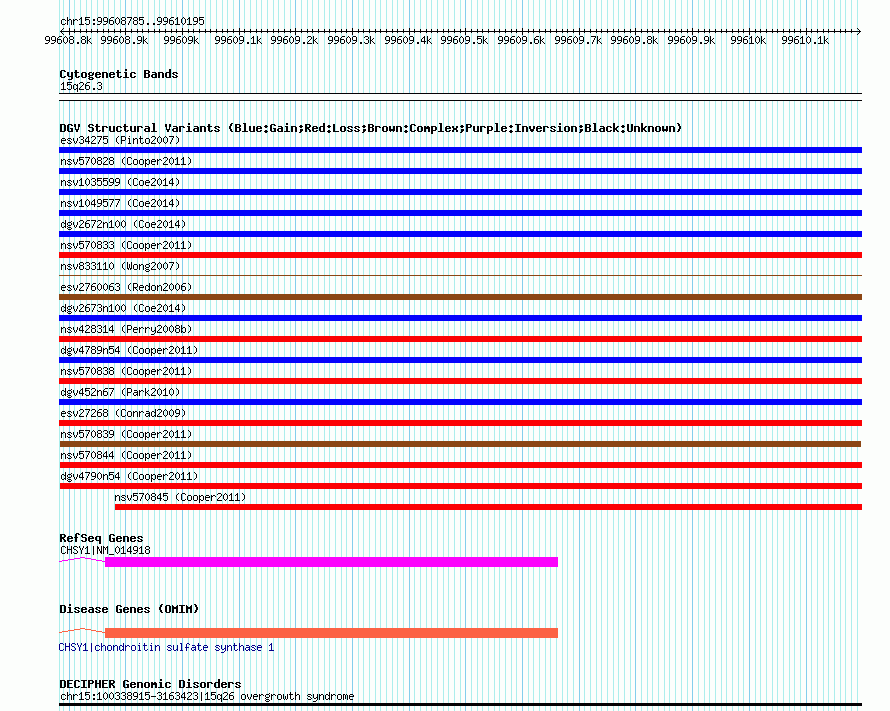Click the nsv1035599 (Coe2014) label
The height and width of the screenshot is (711, 890).
120,182
